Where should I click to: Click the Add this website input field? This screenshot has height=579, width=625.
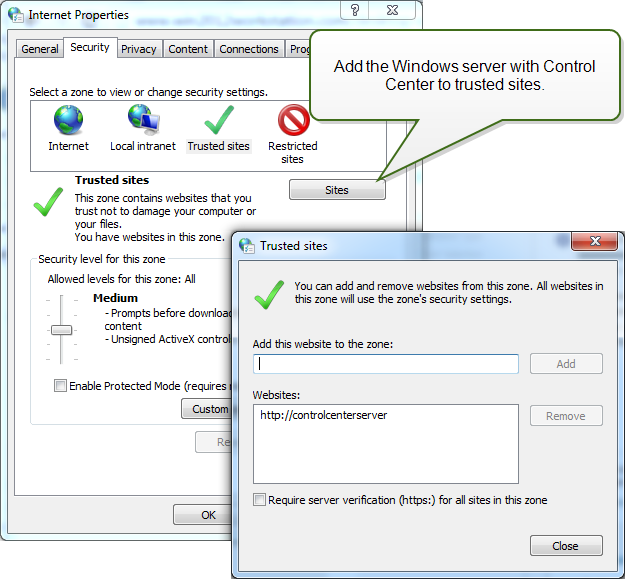386,364
